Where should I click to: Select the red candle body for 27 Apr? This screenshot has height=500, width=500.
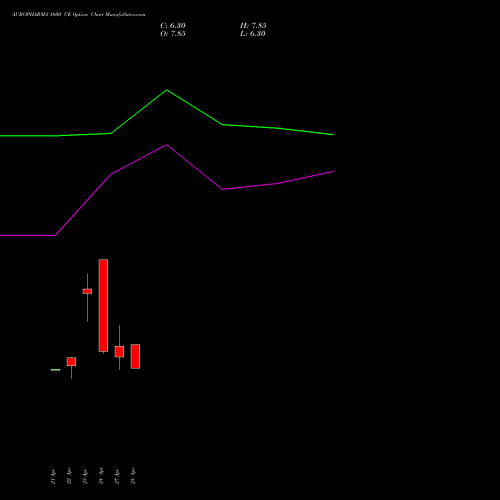point(119,352)
